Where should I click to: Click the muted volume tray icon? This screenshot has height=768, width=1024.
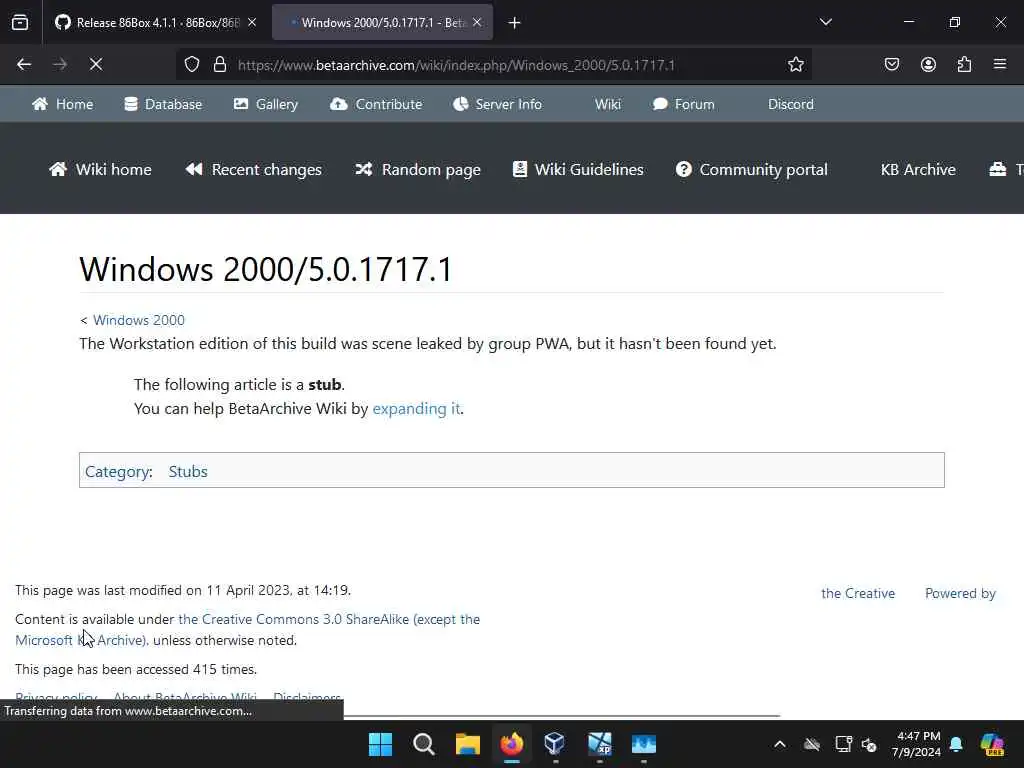869,744
